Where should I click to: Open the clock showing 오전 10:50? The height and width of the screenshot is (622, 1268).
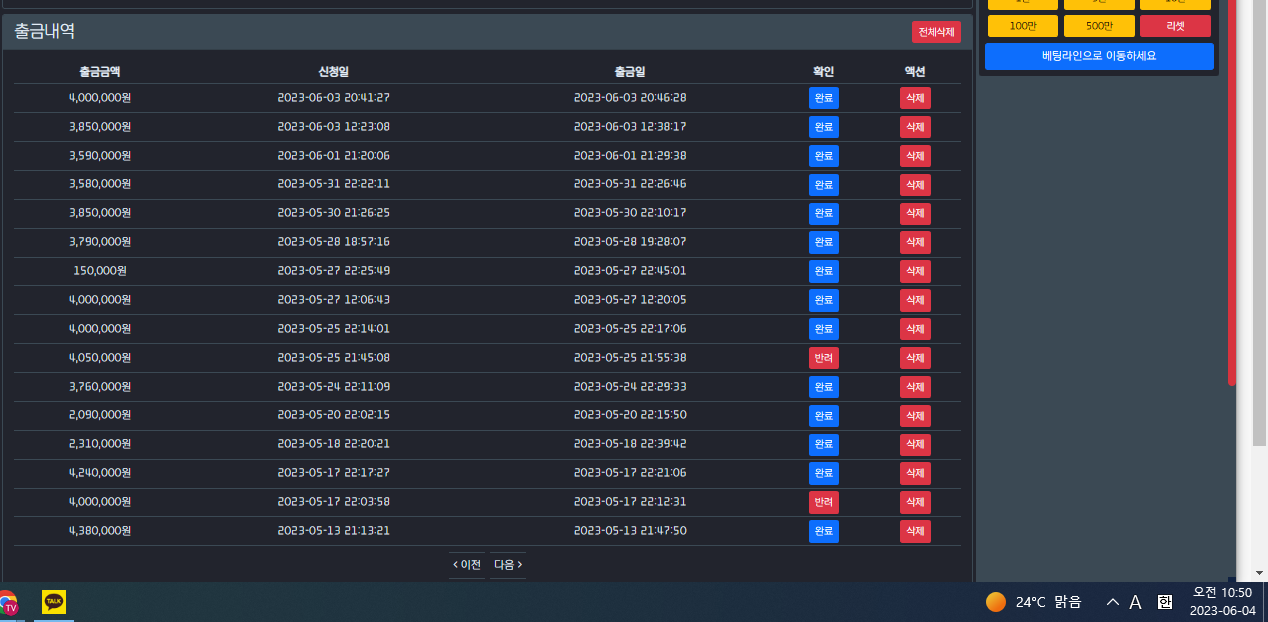pos(1222,601)
